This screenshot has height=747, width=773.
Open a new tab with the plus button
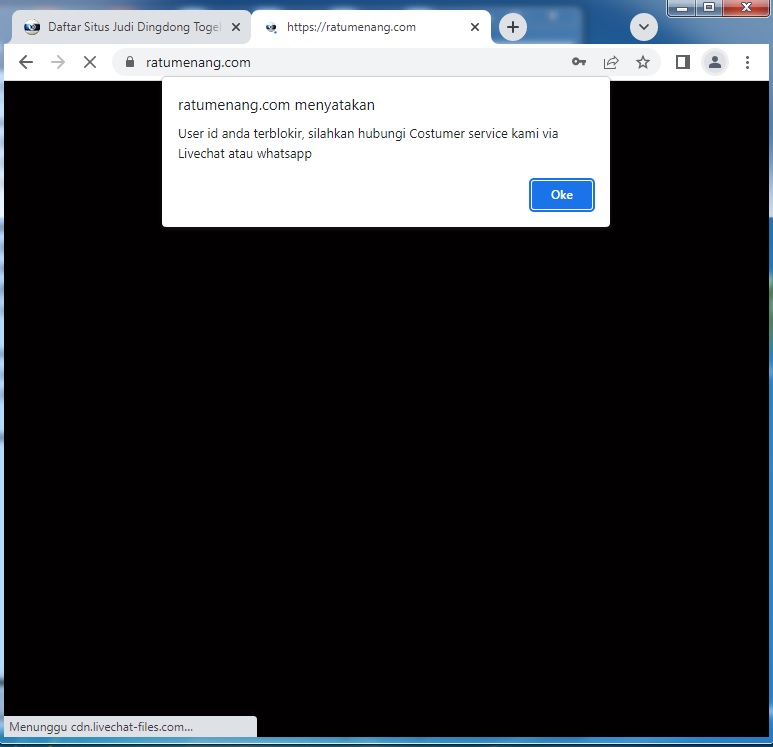coord(513,27)
